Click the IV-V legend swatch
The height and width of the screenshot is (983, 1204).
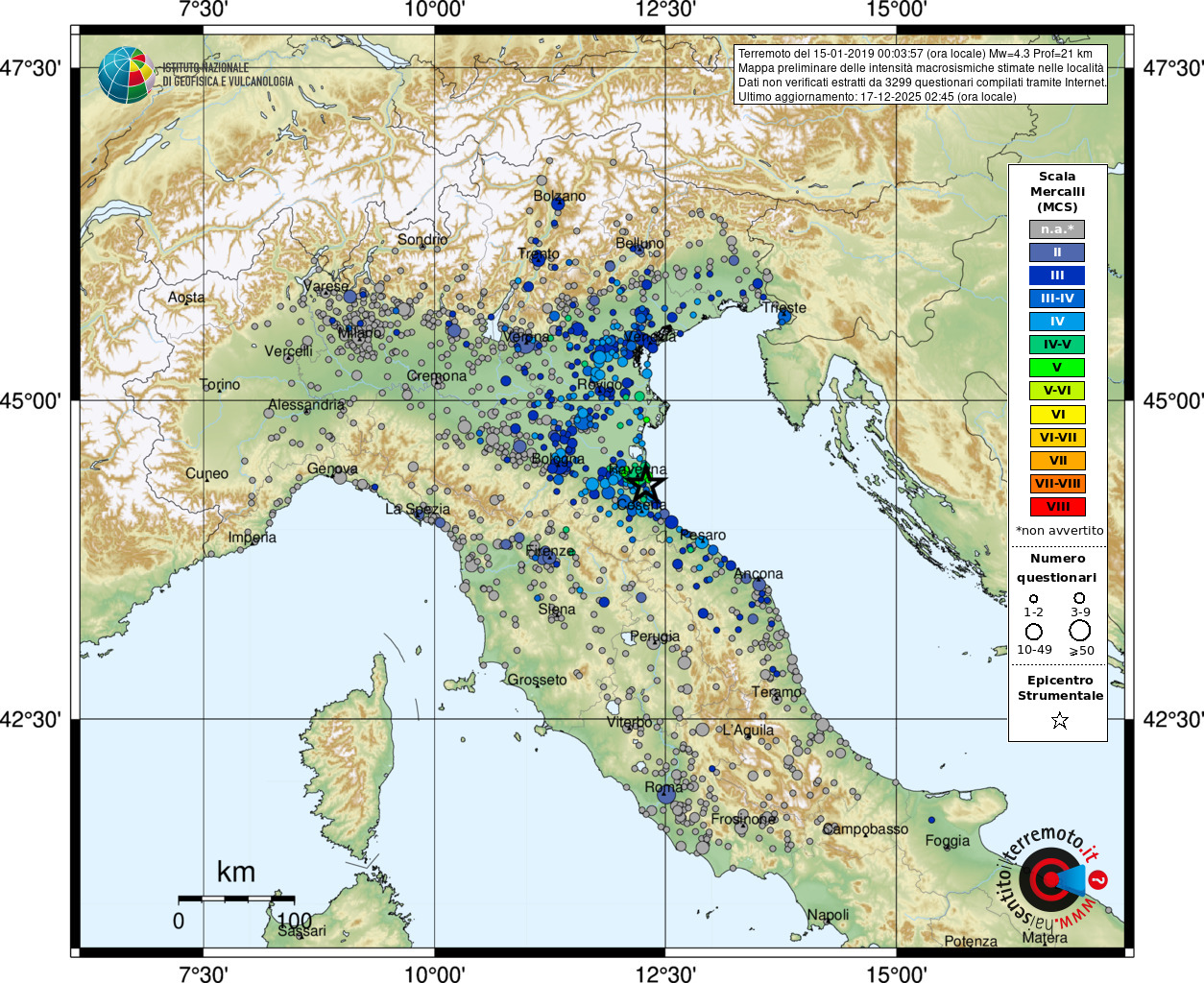click(x=1057, y=345)
